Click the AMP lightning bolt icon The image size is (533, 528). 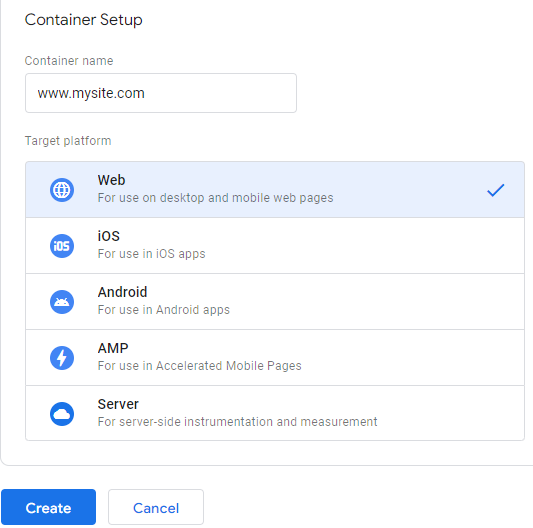coord(62,358)
